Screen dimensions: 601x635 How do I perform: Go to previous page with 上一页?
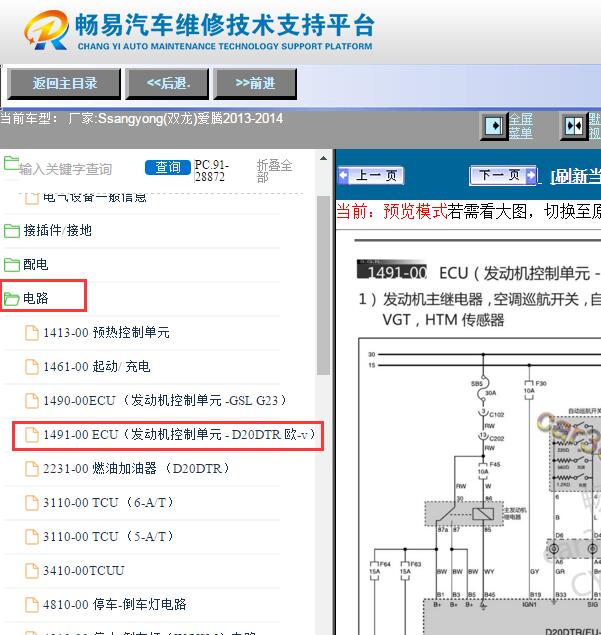point(371,176)
